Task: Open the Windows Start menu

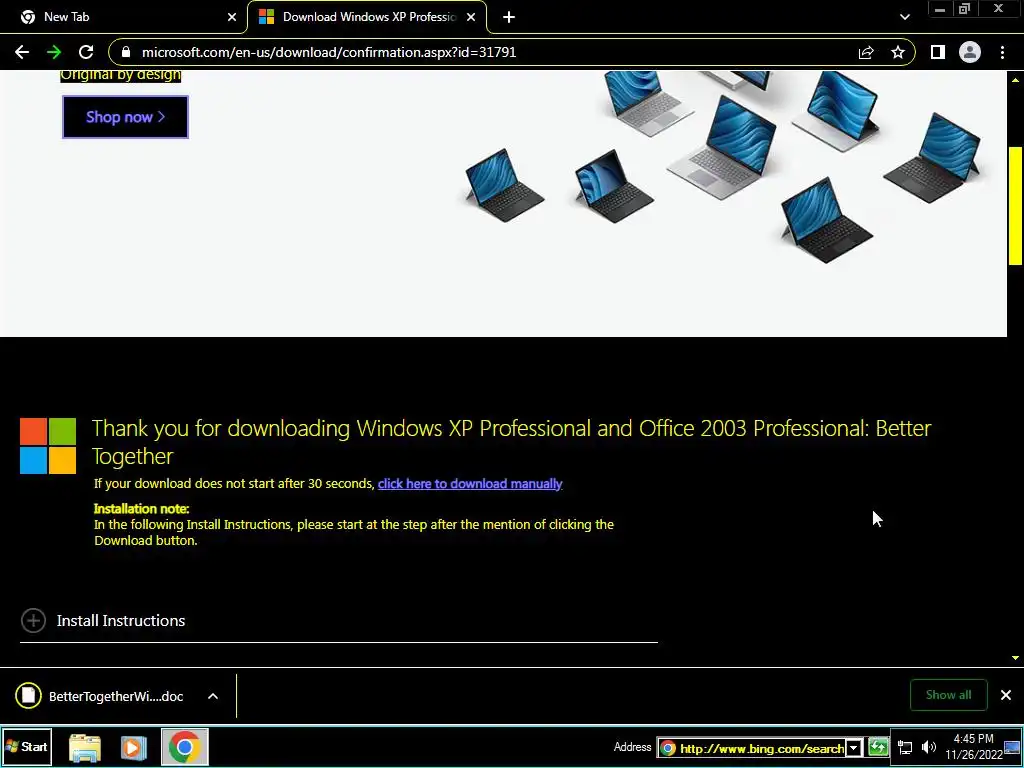Action: pyautogui.click(x=27, y=746)
